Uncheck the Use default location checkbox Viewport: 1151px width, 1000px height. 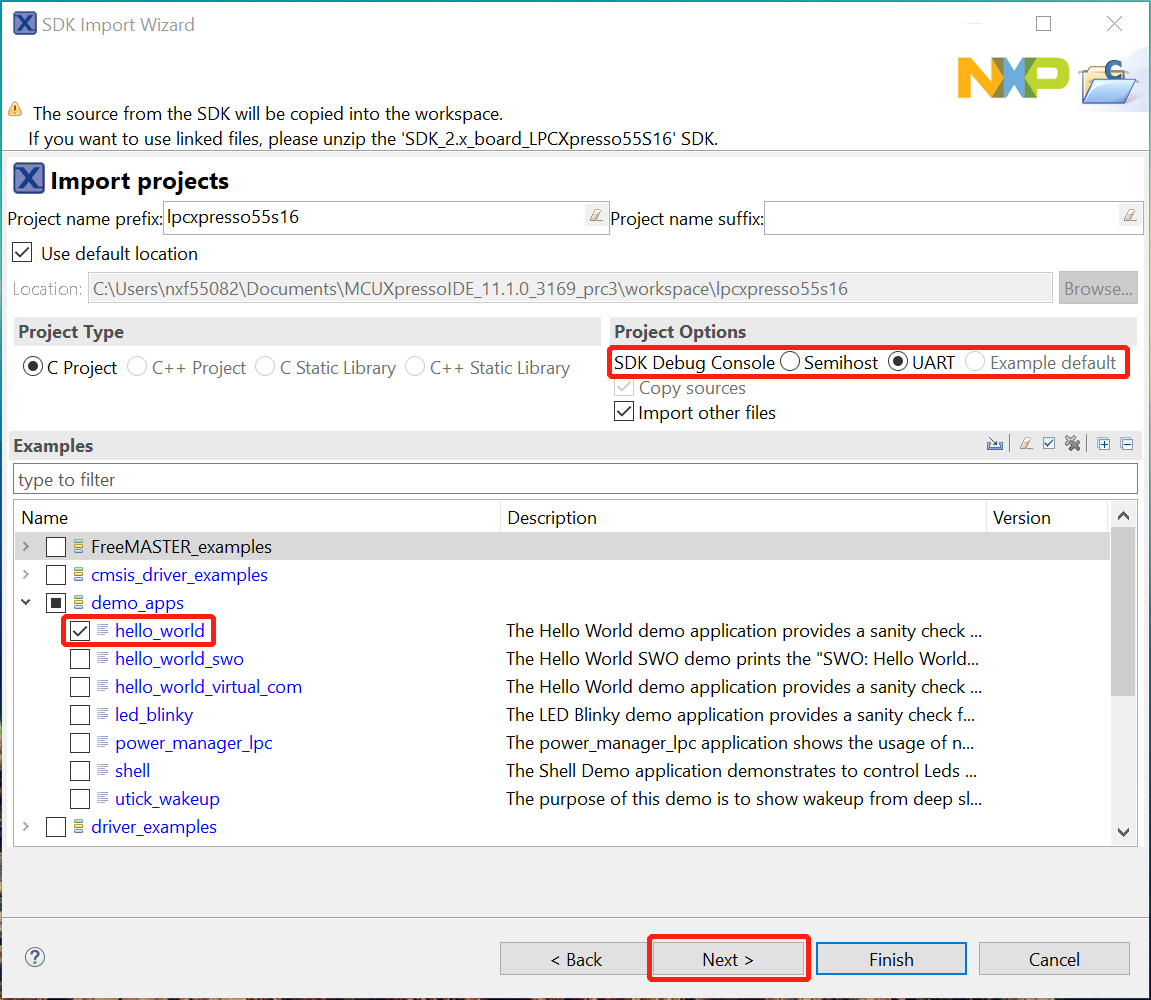click(21, 253)
